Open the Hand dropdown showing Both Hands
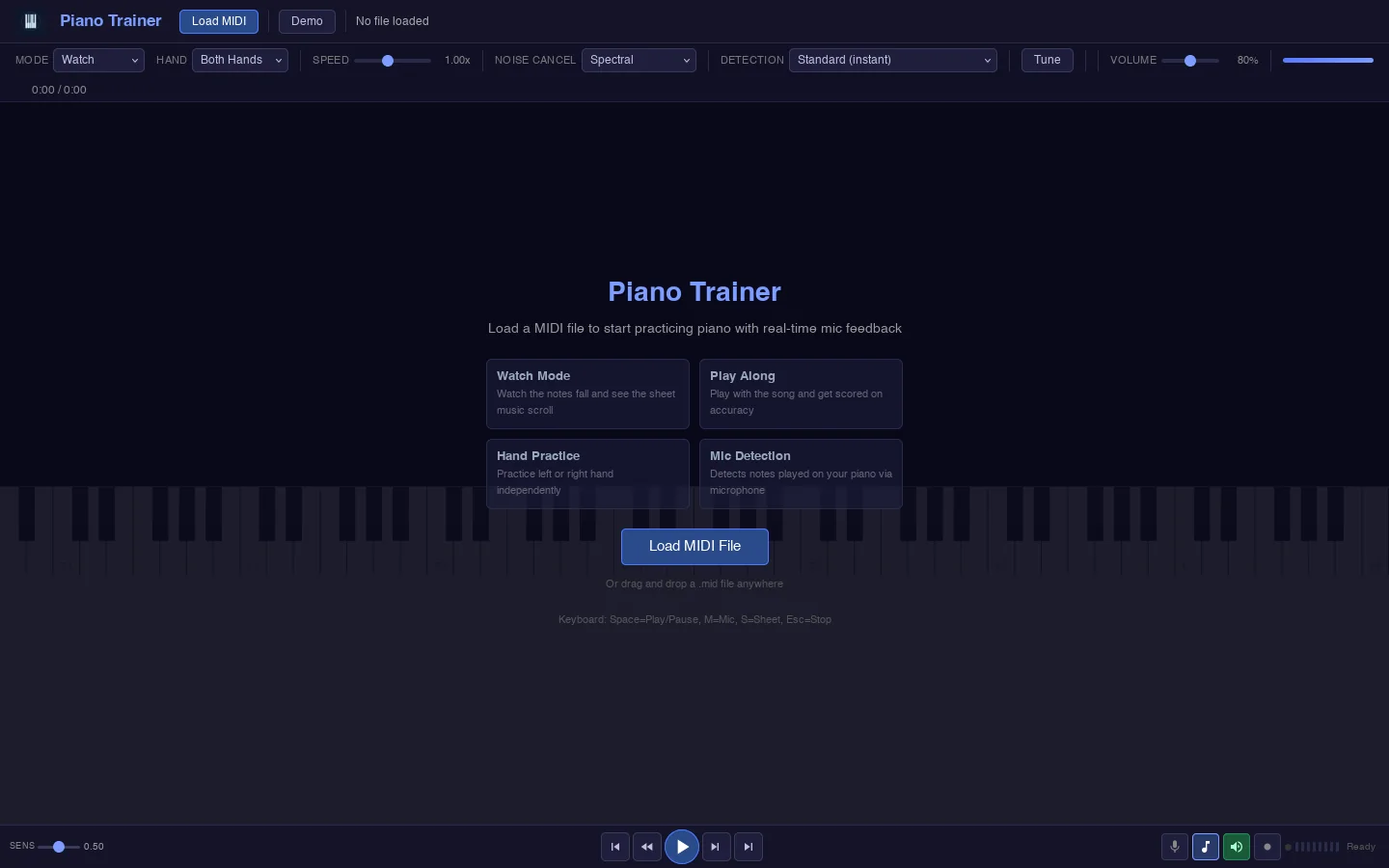1389x868 pixels. (x=240, y=60)
